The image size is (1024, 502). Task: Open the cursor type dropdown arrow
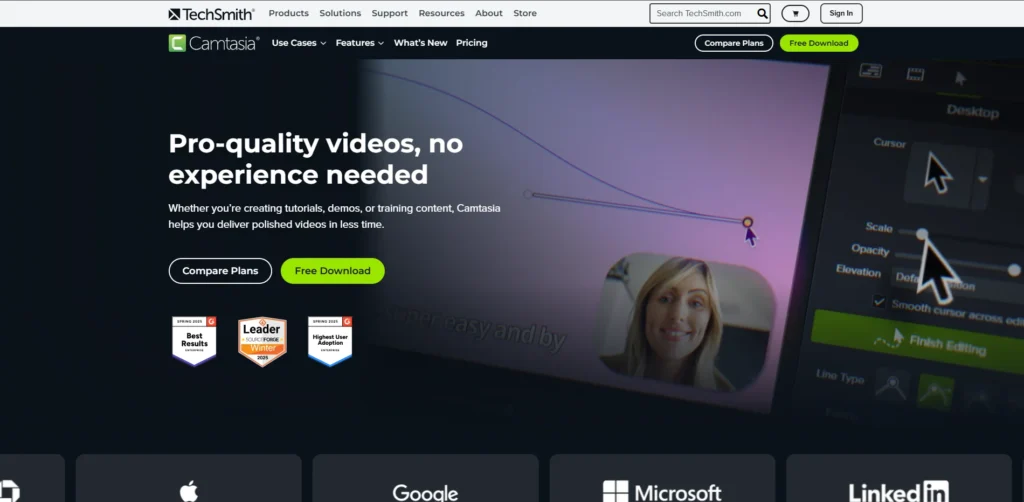tap(982, 180)
